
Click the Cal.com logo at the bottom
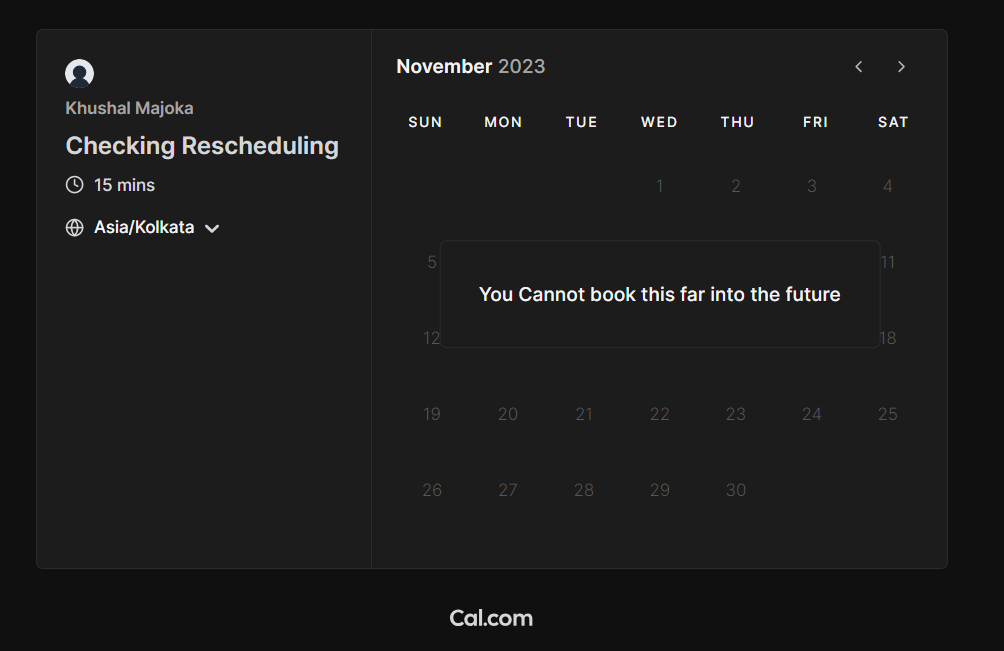point(491,617)
